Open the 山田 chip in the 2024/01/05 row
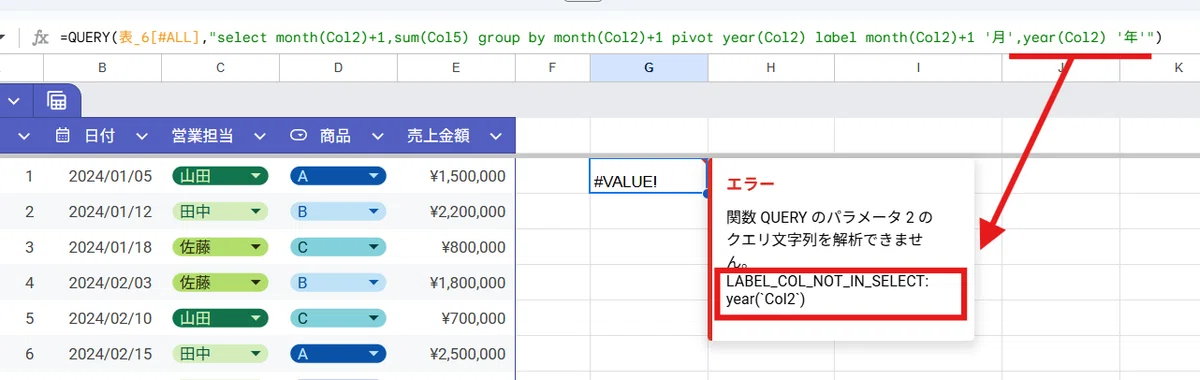 (x=220, y=176)
